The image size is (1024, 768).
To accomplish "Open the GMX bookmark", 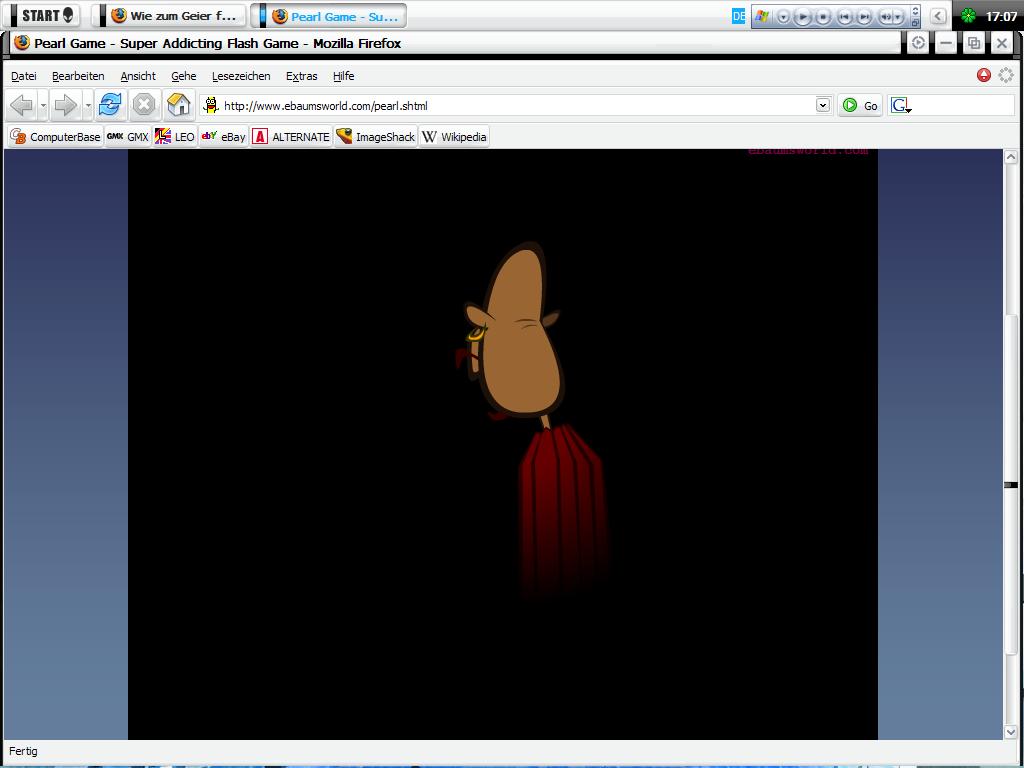I will [x=128, y=136].
